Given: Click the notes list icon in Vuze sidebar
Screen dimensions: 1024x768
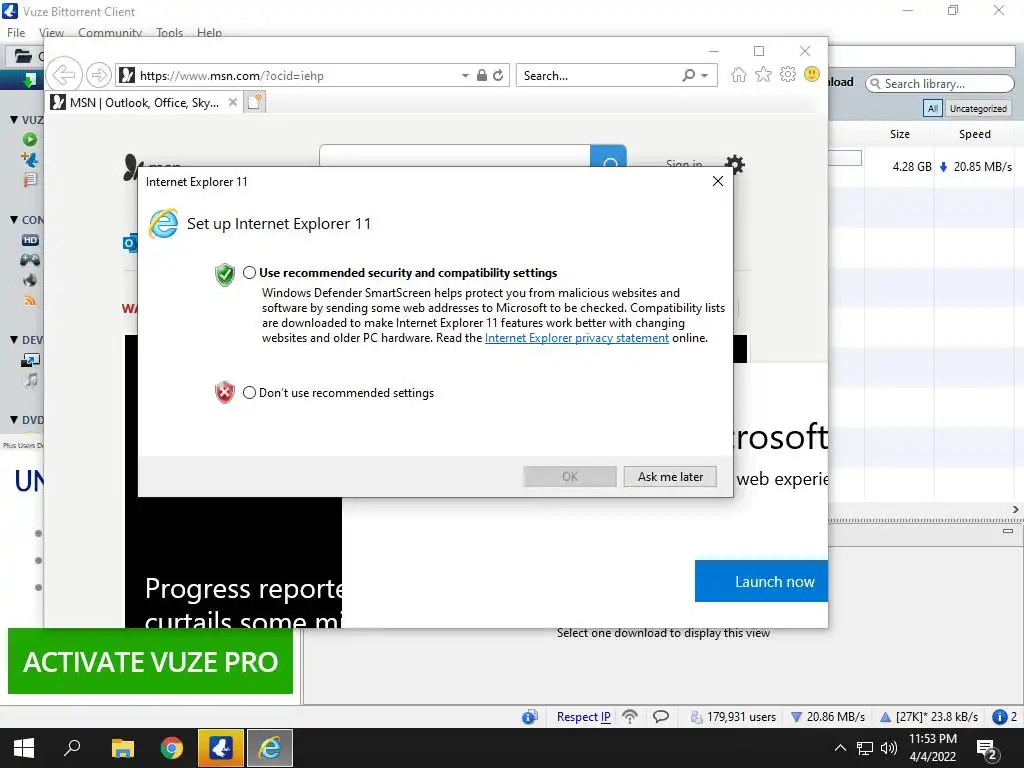Looking at the screenshot, I should [30, 180].
